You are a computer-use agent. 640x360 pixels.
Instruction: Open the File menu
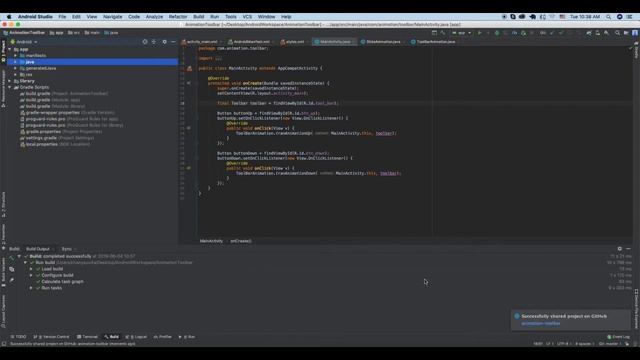(62, 17)
